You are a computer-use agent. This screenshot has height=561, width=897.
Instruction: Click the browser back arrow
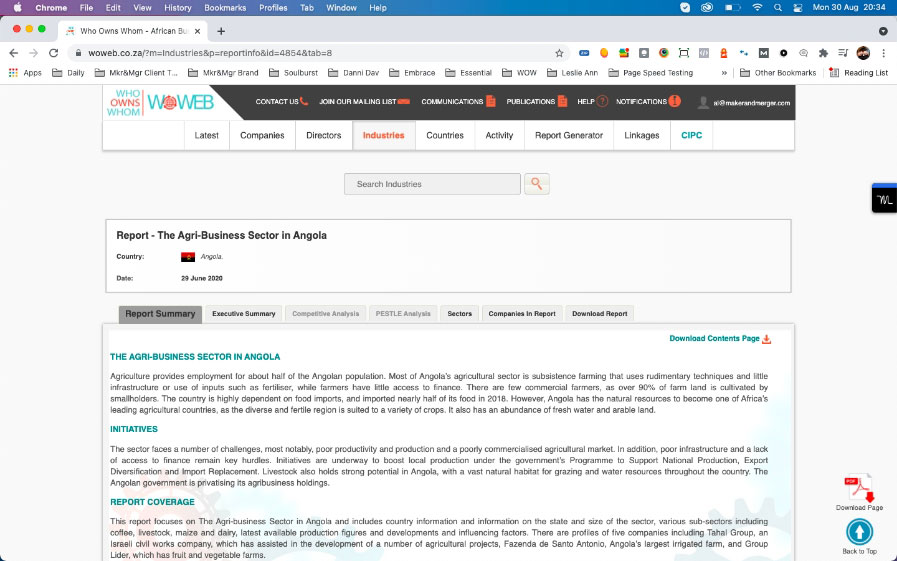click(14, 53)
